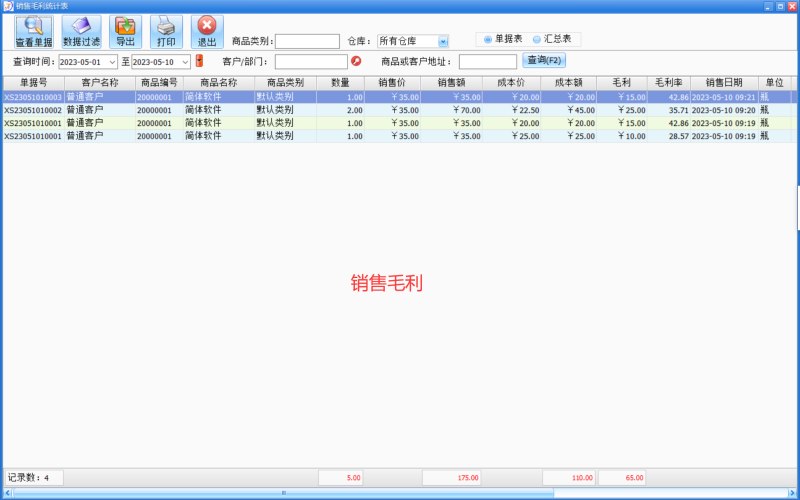800x500 pixels.
Task: Click the total cost 110.00 footer
Action: click(569, 478)
